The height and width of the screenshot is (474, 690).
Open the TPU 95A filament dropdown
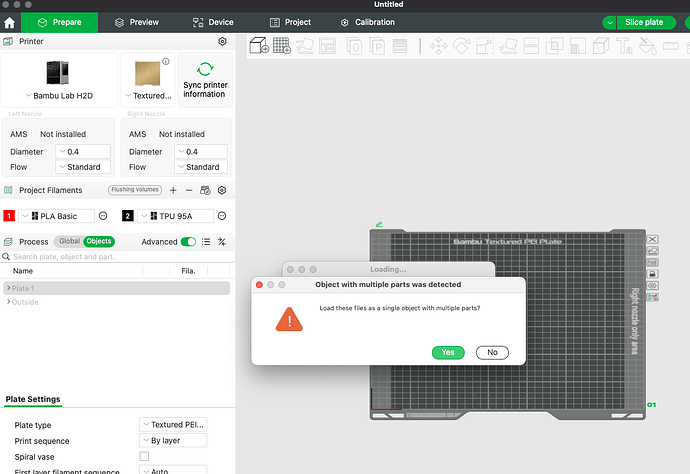(x=175, y=216)
